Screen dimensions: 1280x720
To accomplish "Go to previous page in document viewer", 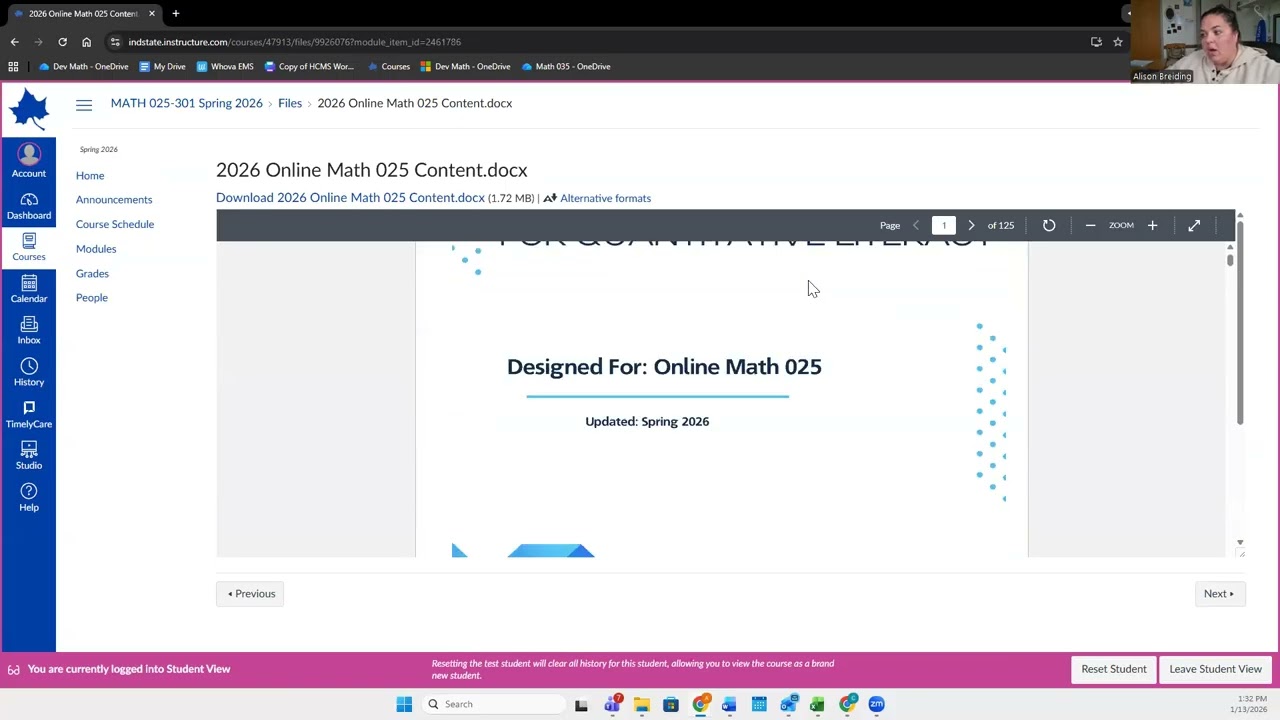I will (916, 226).
